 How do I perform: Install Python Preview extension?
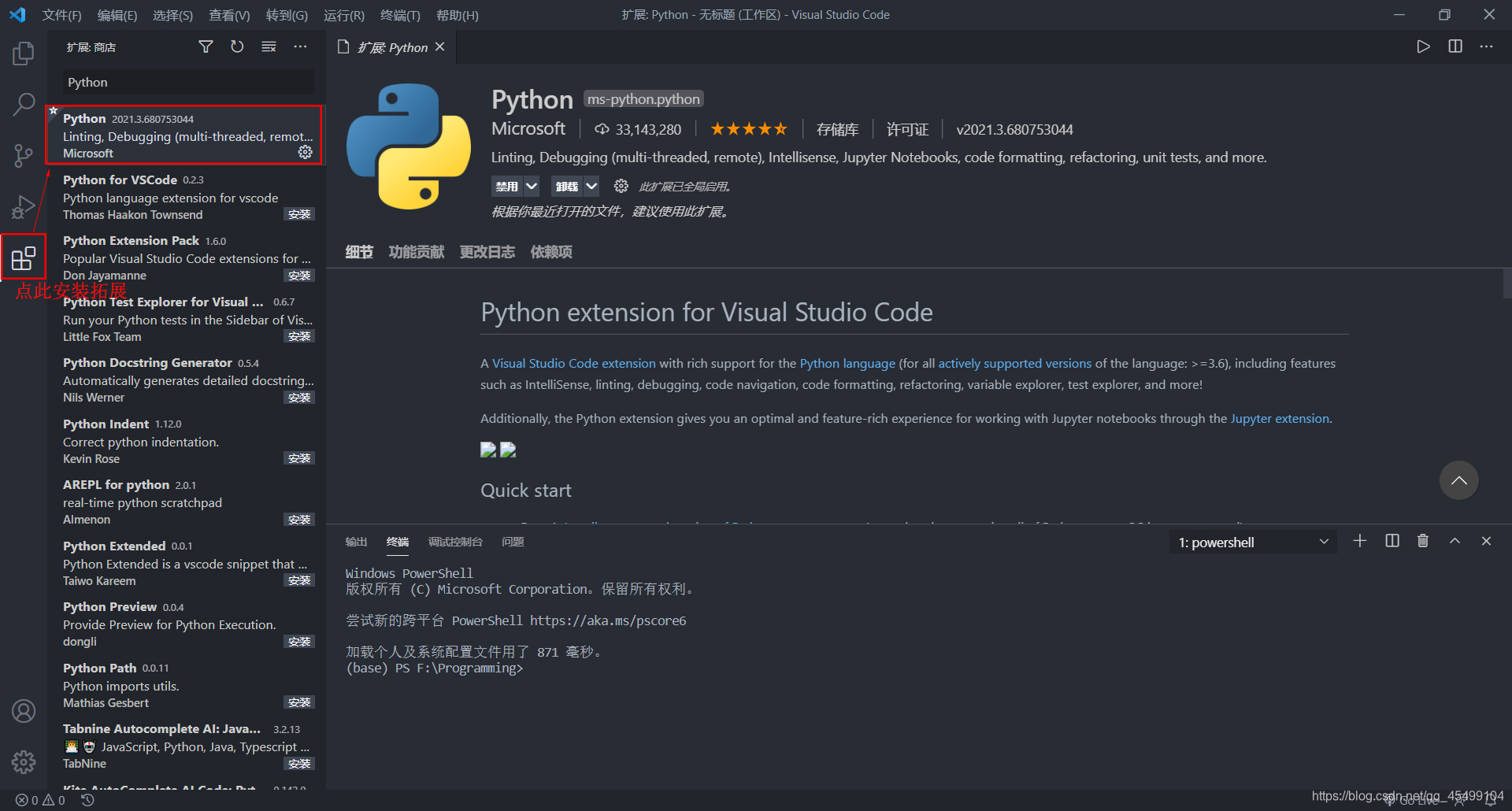click(299, 642)
